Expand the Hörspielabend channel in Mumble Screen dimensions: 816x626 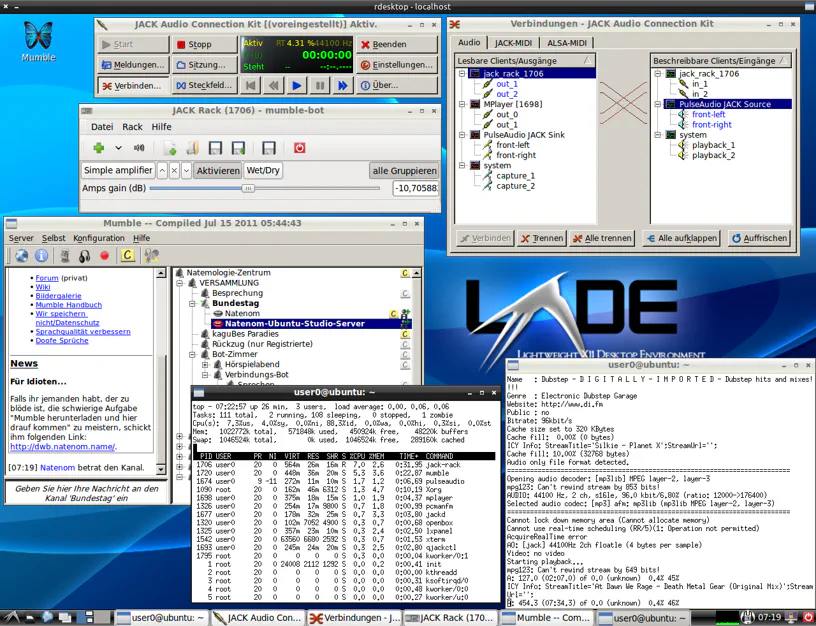click(x=205, y=365)
